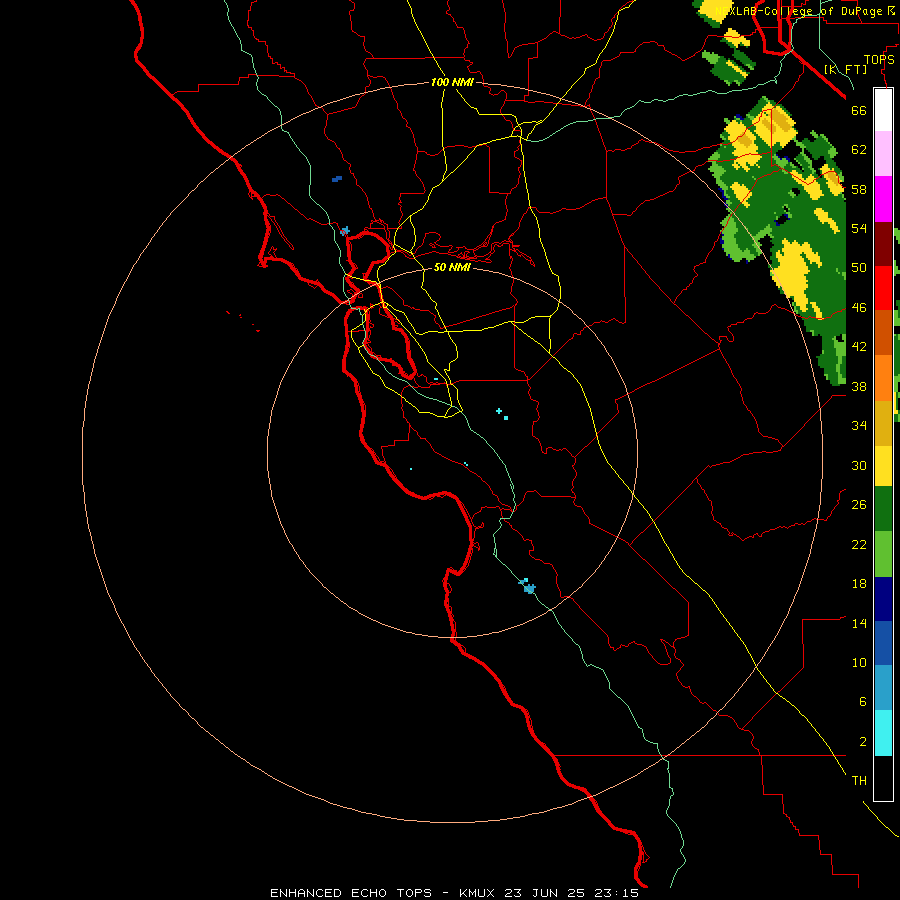Click the KMUX station identifier in caption
900x900 pixels.
pyautogui.click(x=479, y=893)
